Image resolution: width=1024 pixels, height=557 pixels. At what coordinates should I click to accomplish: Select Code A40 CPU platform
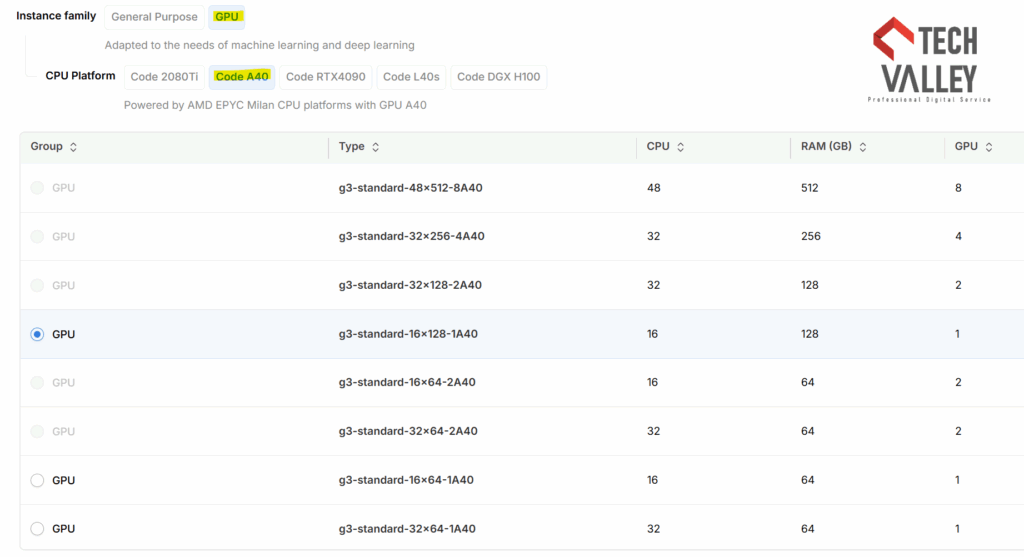(x=242, y=77)
